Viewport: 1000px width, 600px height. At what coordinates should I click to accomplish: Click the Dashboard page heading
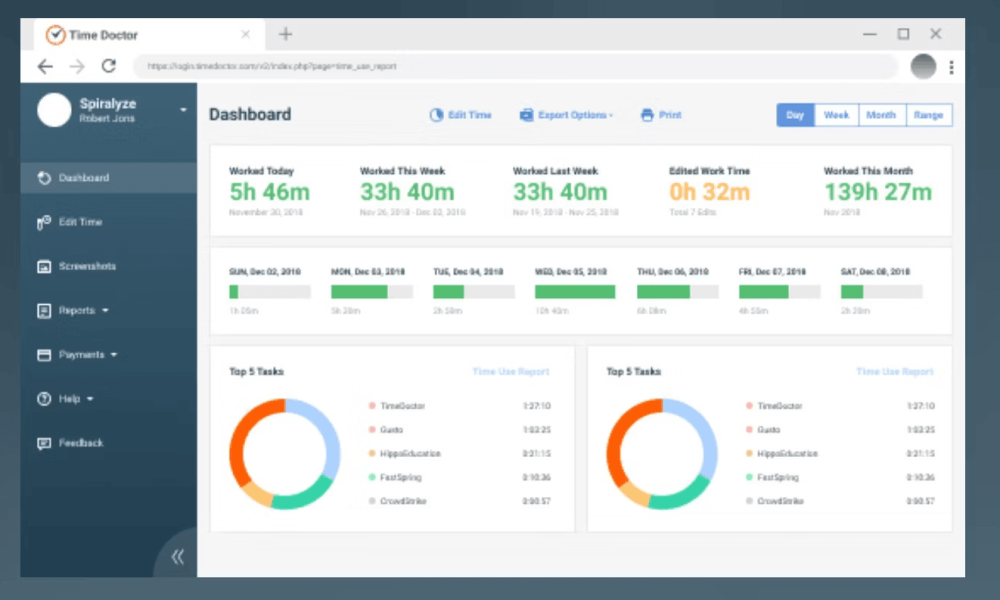tap(250, 115)
